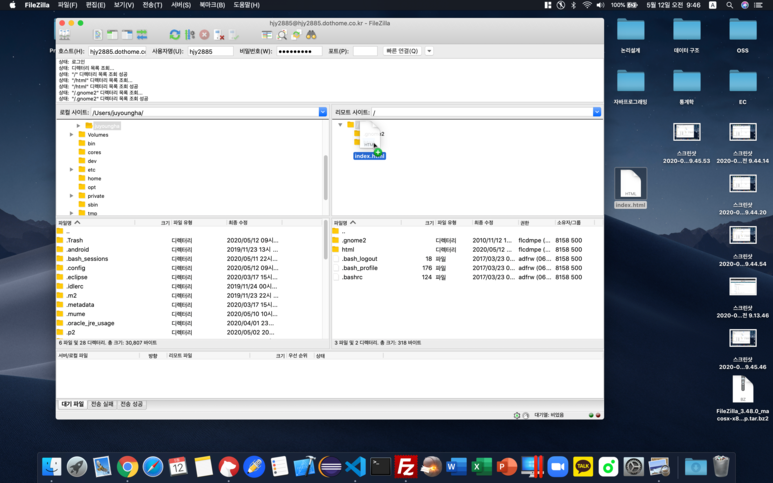Image resolution: width=773 pixels, height=483 pixels.
Task: Click the synchronized browsing toolbar icon
Action: click(x=296, y=35)
